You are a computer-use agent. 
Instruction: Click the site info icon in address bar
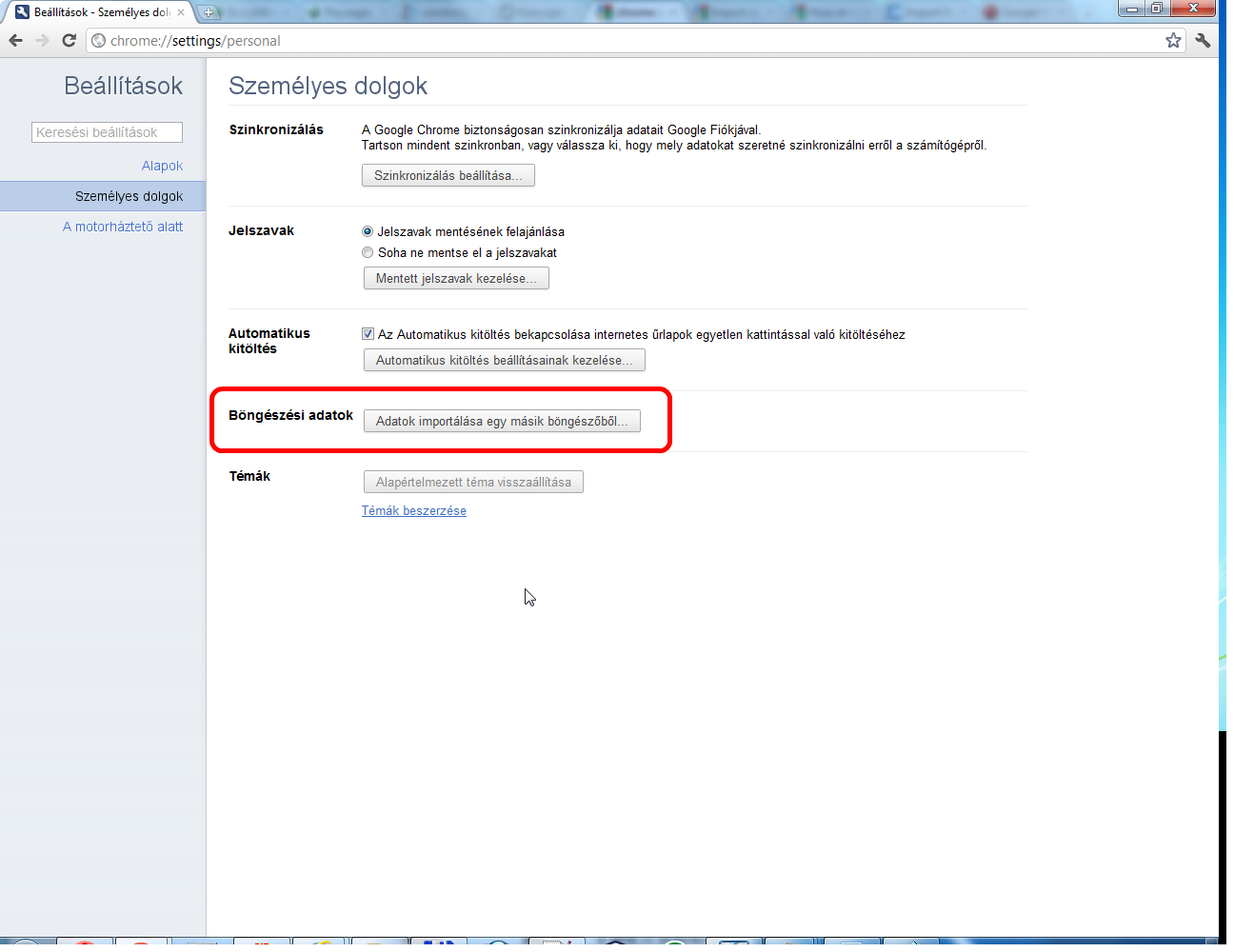tap(99, 40)
